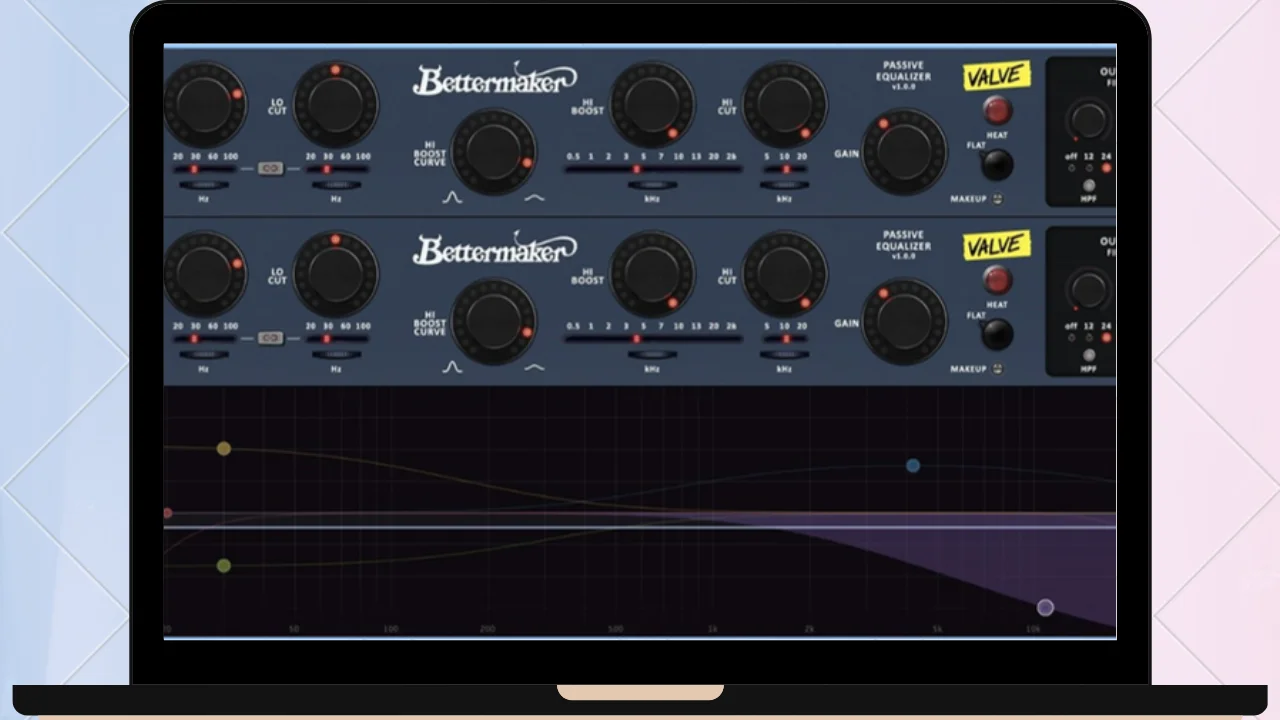Click the MAKEUP smiley icon on the top unit
The height and width of the screenshot is (720, 1280).
[x=997, y=199]
